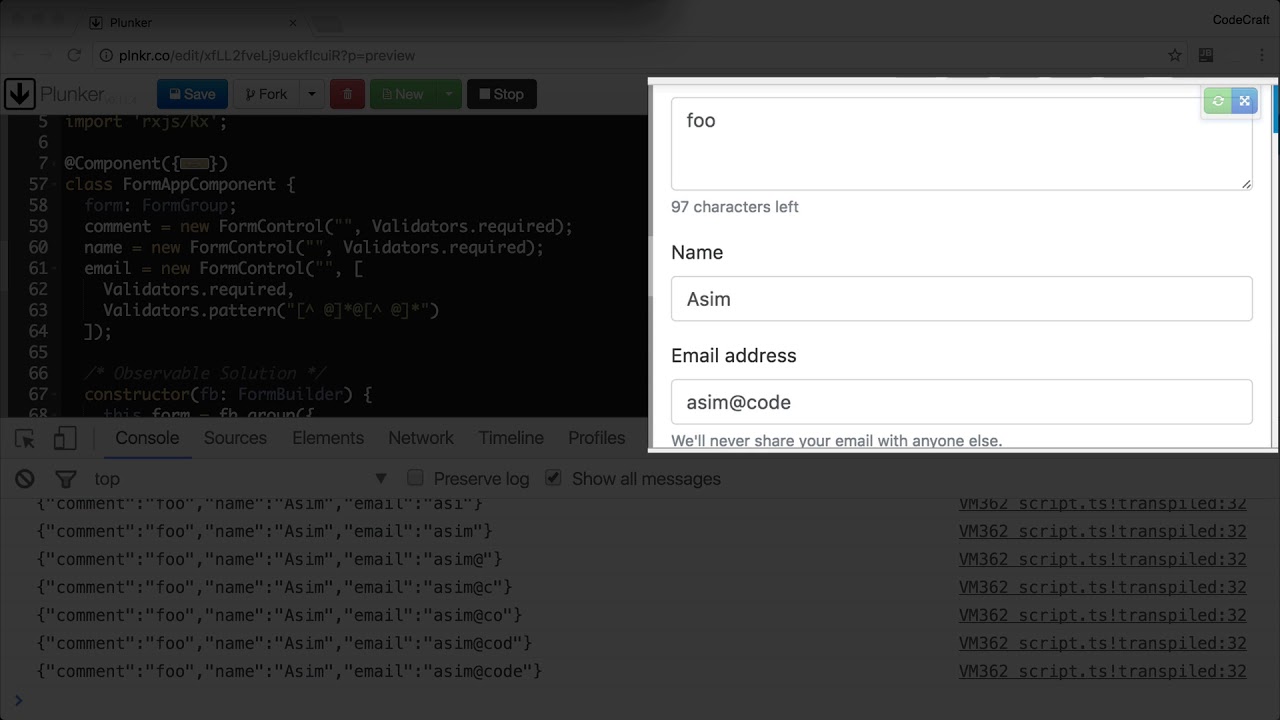
Task: Stop the running preview
Action: click(502, 94)
